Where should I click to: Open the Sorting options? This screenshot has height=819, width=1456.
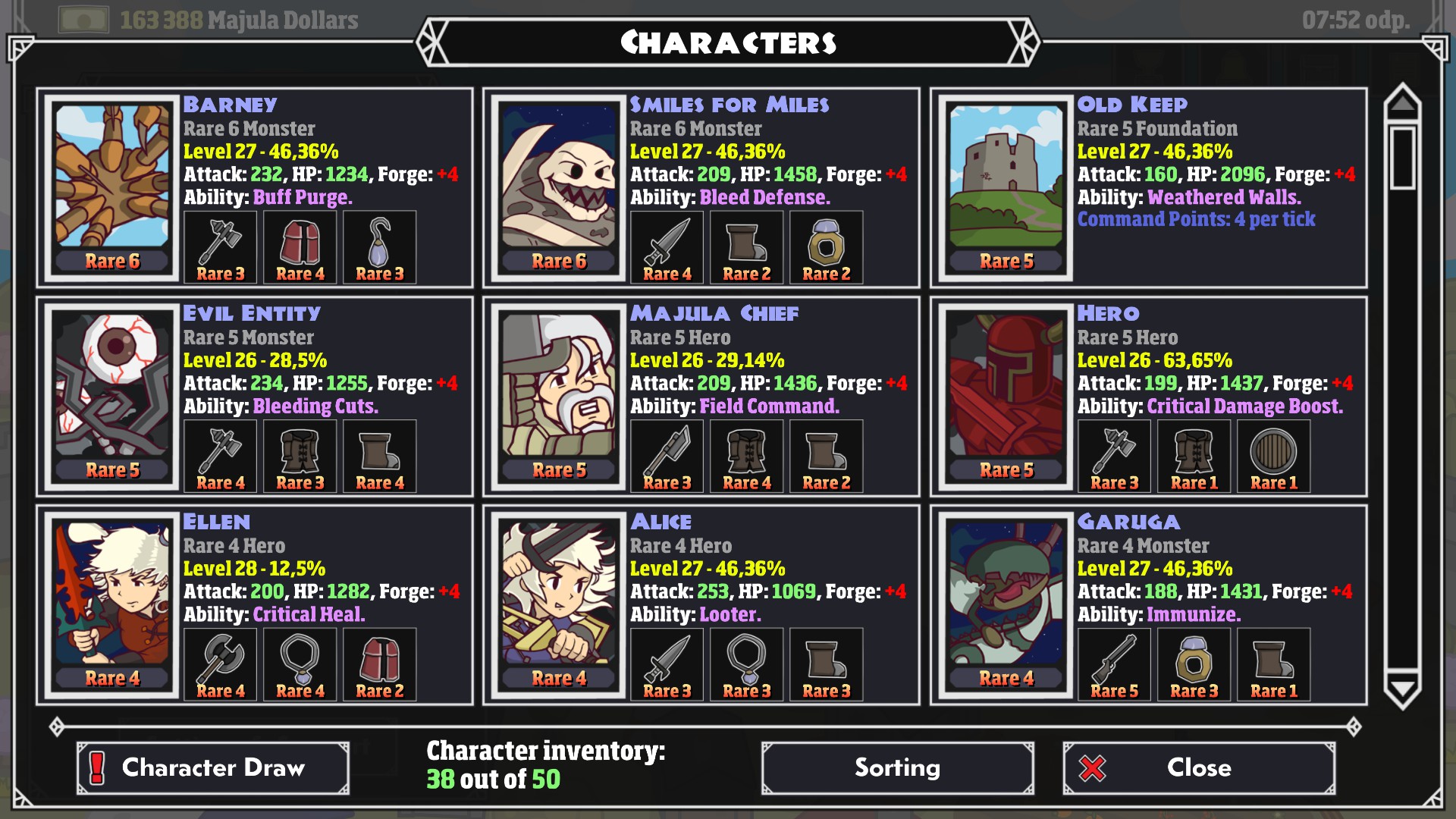pyautogui.click(x=898, y=768)
